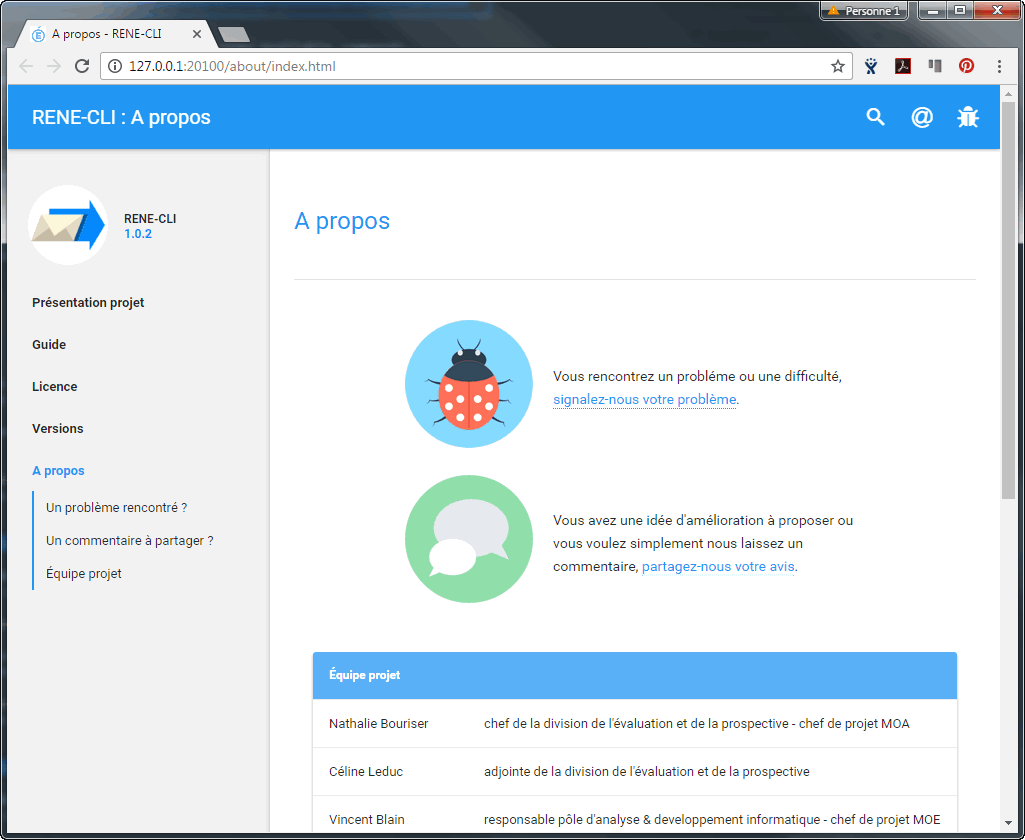Jump to 'Équipe projet' subsection
Screen dimensions: 1025x840
tap(84, 573)
